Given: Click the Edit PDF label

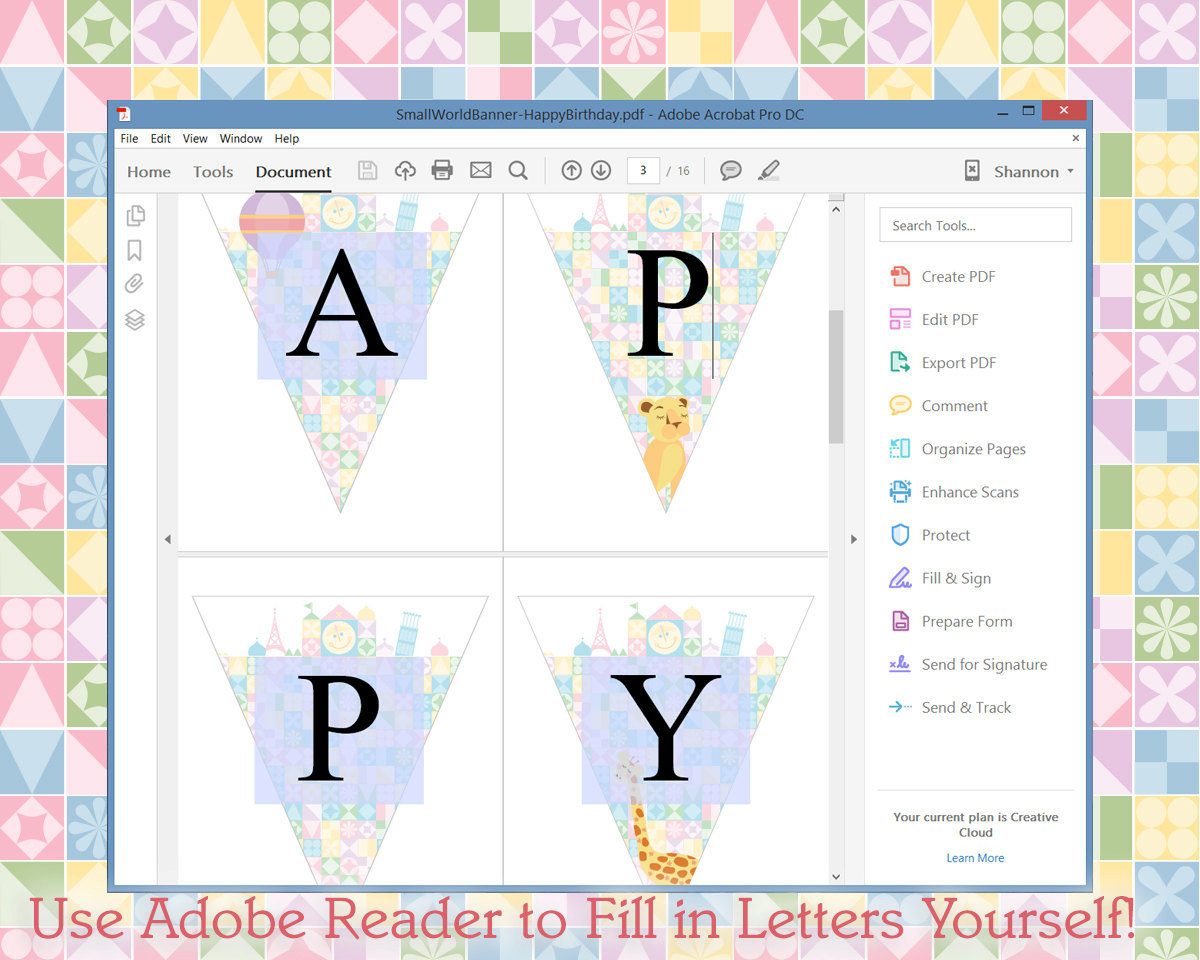Looking at the screenshot, I should (x=950, y=320).
